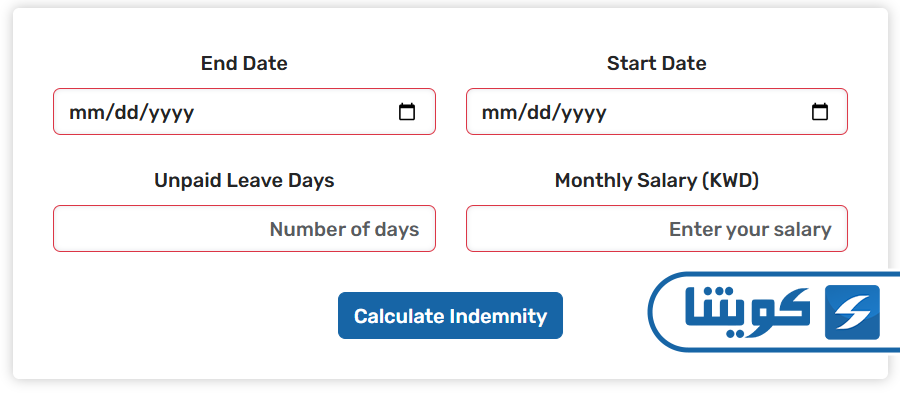Click the blue lightning bolt logo icon

pos(852,312)
